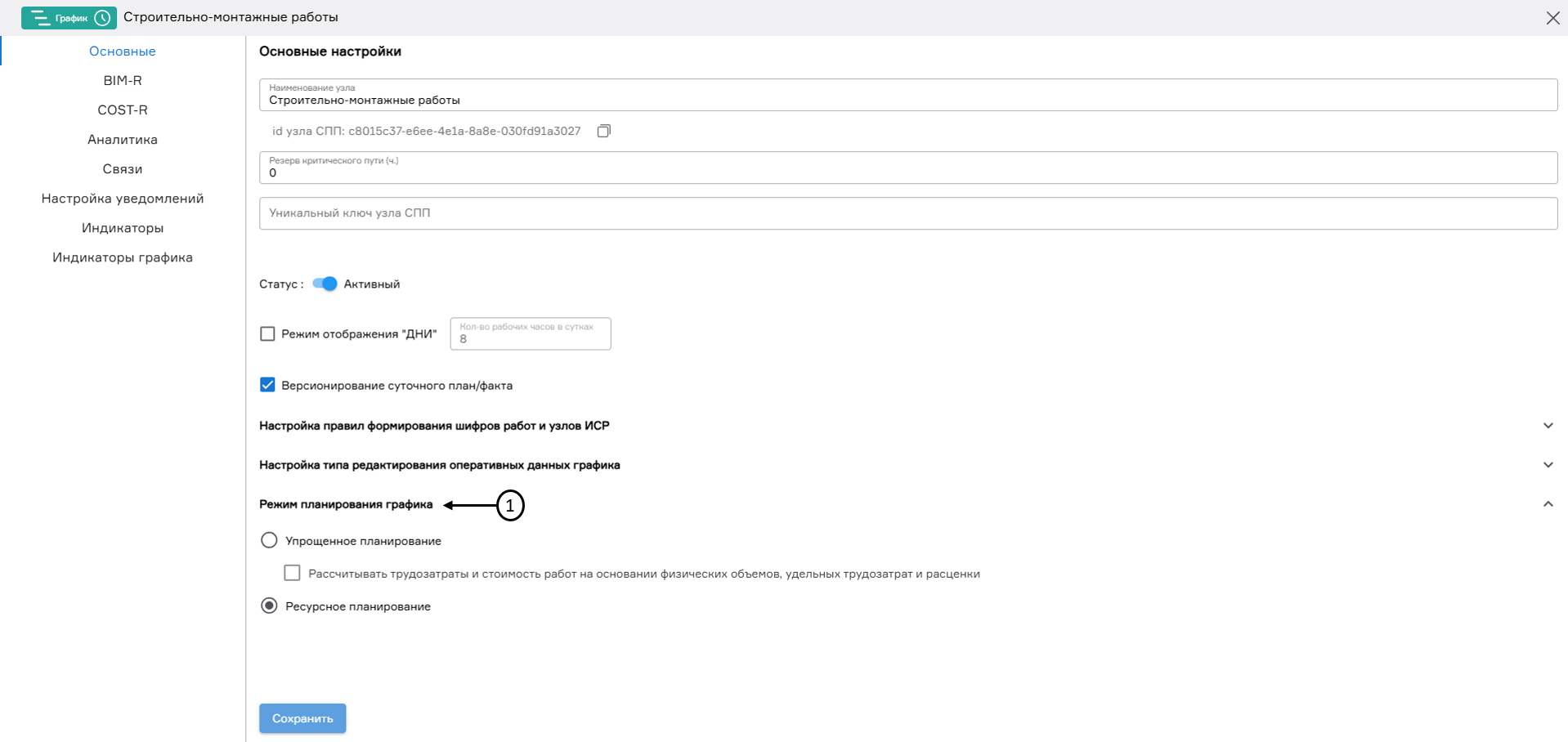Click the clock icon in the График button
Screen dimensions: 1568x742
point(101,17)
